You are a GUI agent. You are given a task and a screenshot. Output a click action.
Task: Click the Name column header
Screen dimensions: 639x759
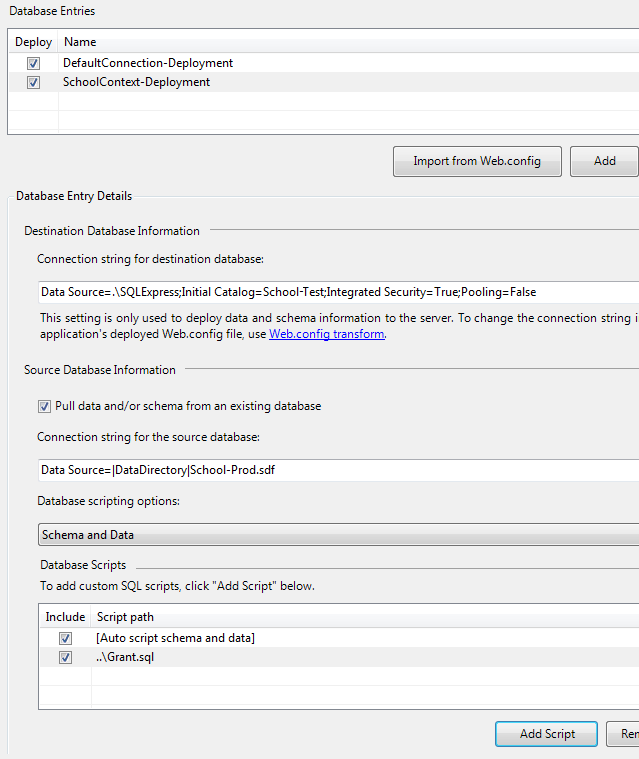point(80,42)
